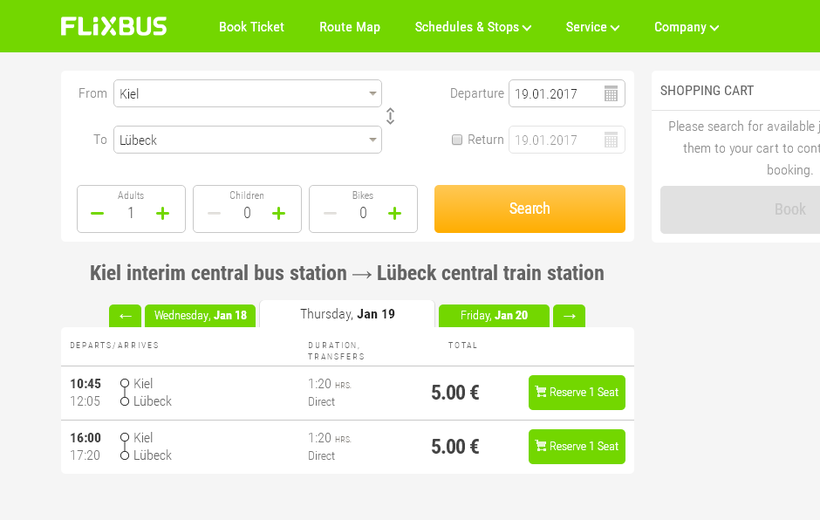Open Route Map page
This screenshot has width=820, height=520.
click(350, 27)
